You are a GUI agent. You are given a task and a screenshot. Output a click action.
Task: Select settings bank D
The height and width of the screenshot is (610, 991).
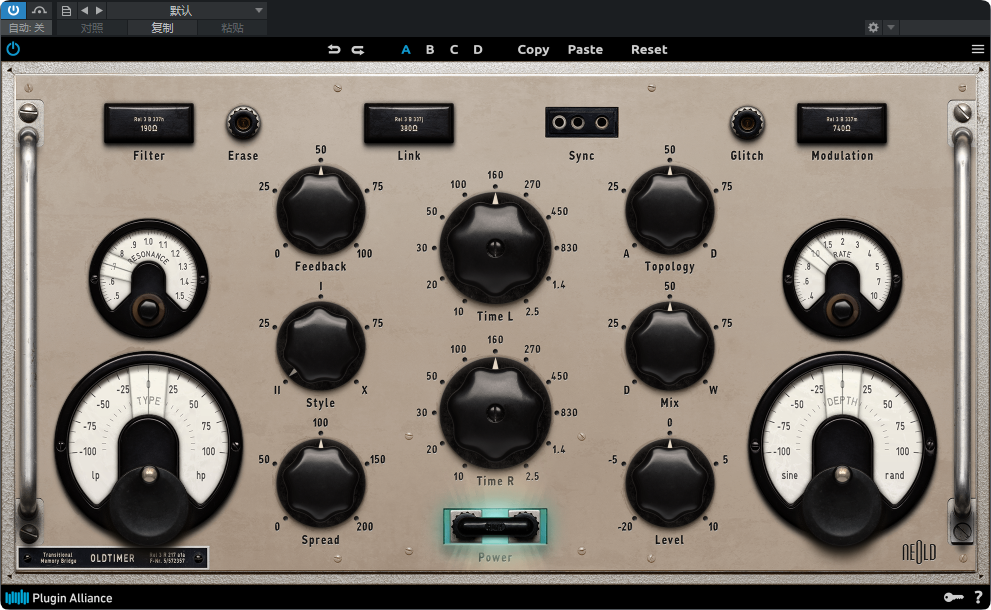[478, 49]
